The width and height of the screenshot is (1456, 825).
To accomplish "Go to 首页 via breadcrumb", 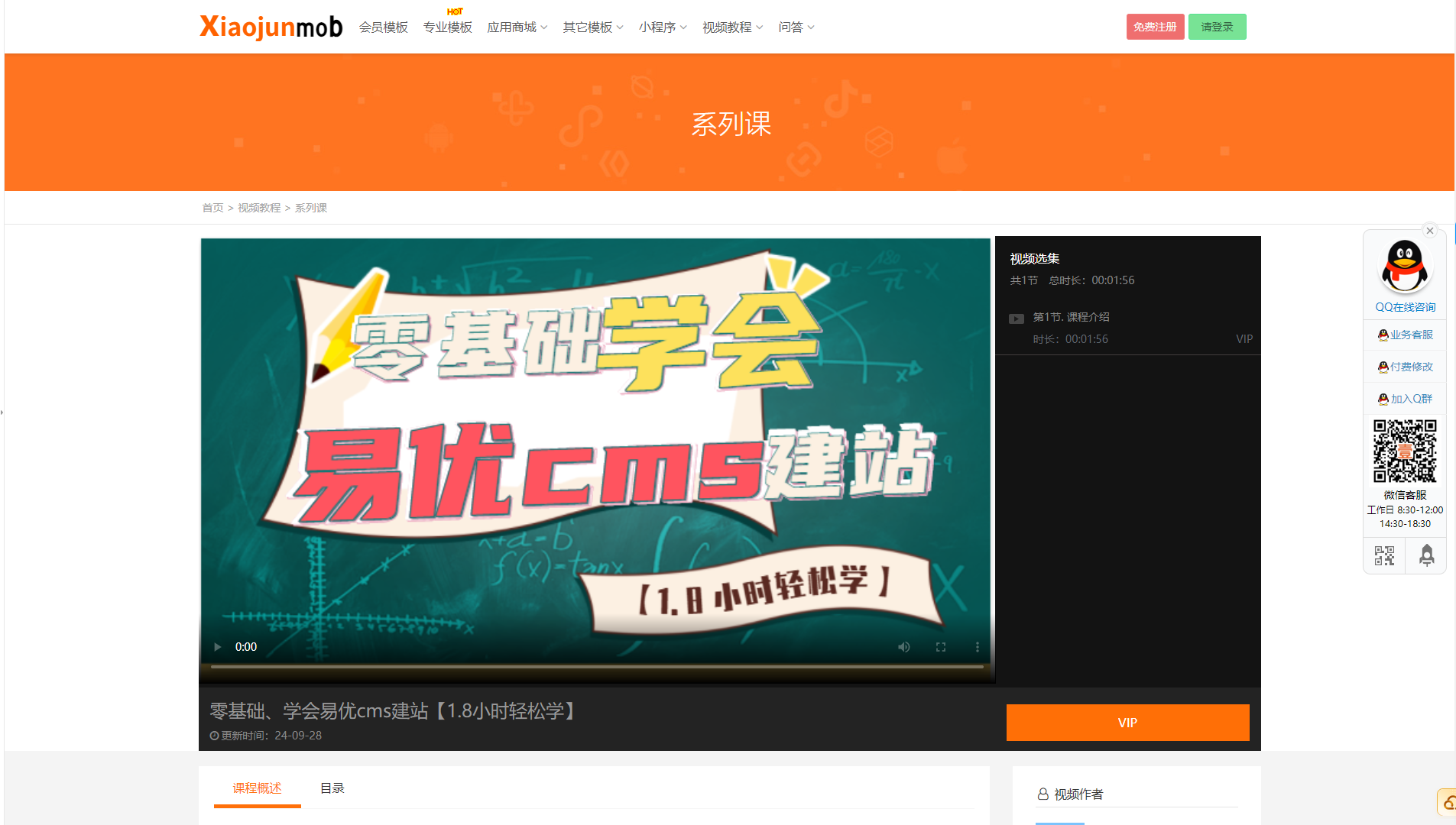I will pos(212,208).
